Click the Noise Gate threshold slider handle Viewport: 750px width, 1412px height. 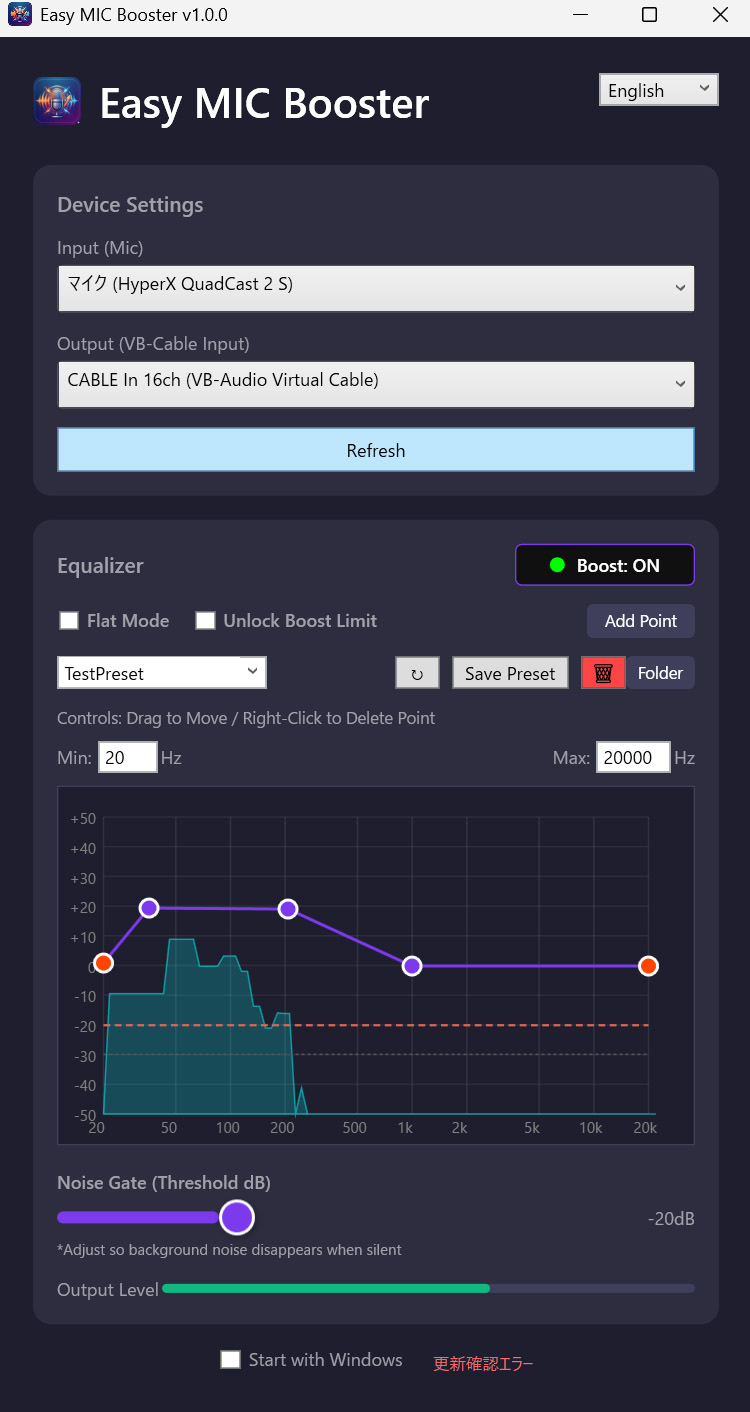coord(237,1218)
